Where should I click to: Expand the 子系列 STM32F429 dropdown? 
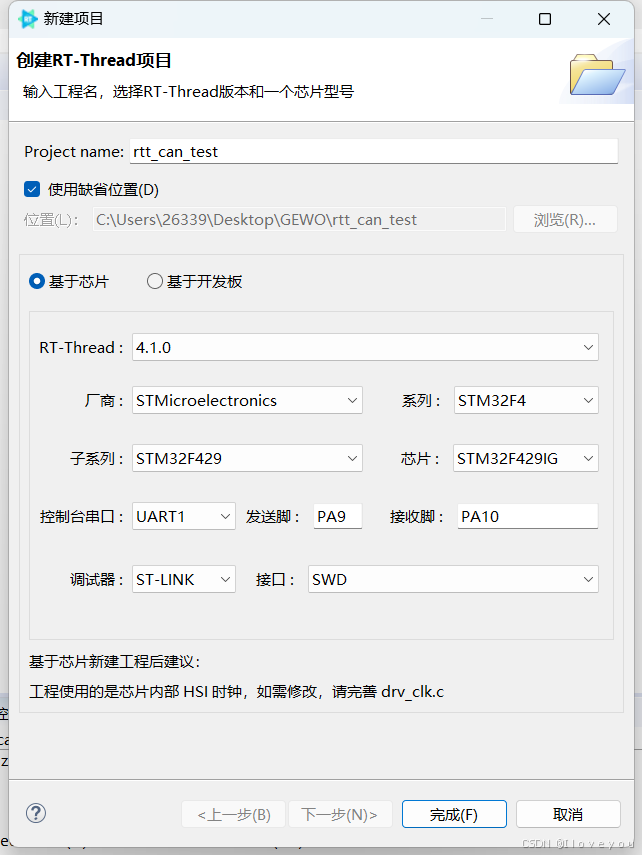tap(247, 458)
